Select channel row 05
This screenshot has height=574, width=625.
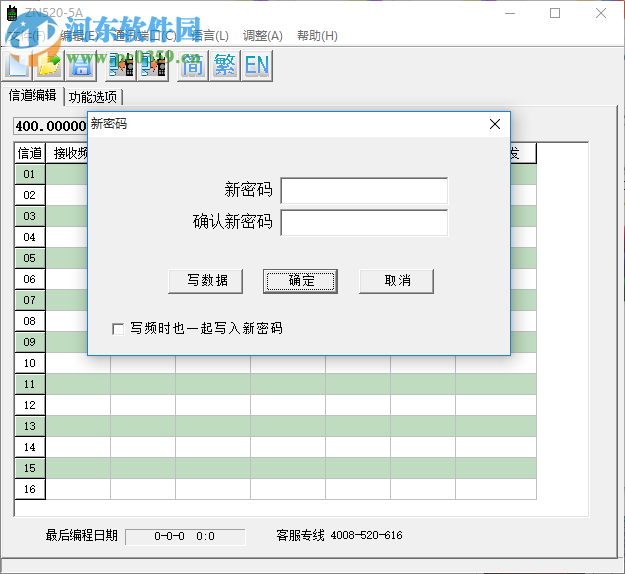point(29,258)
